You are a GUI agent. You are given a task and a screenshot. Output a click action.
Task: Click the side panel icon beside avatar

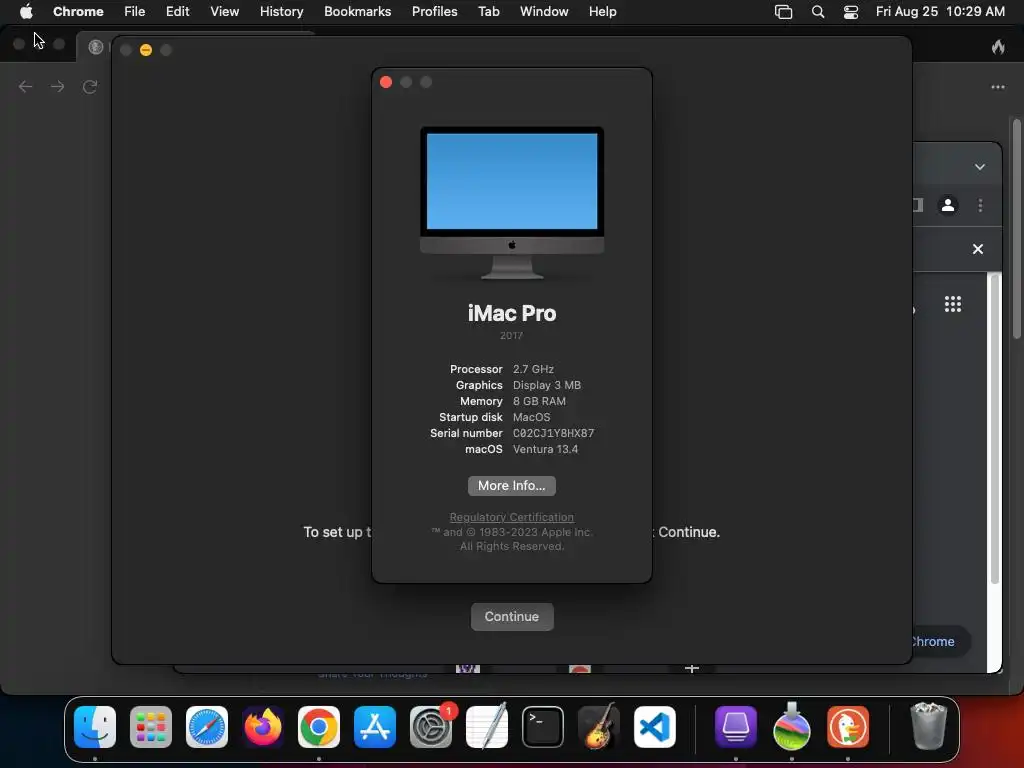pos(918,205)
